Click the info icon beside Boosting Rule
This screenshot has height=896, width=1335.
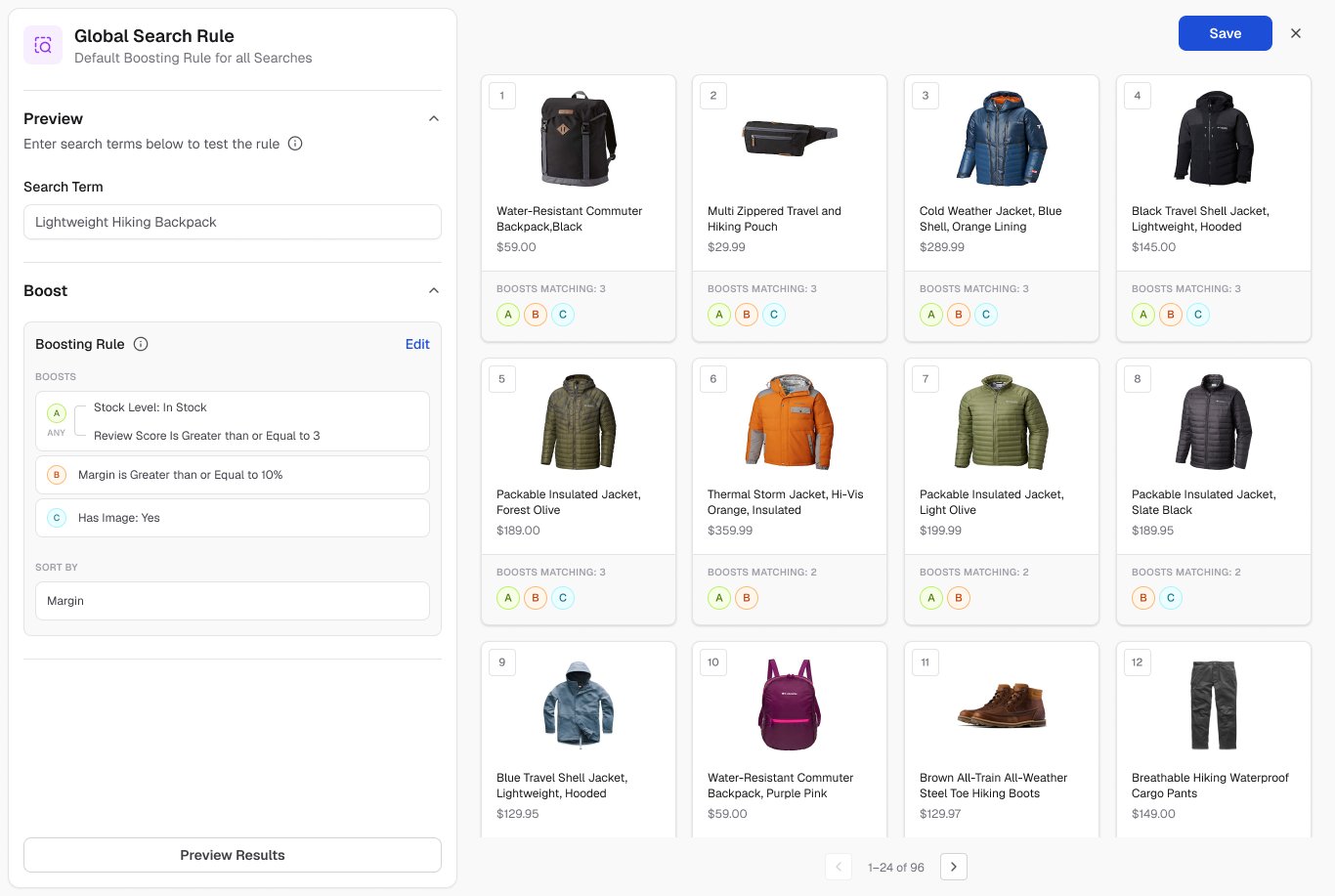pos(141,344)
